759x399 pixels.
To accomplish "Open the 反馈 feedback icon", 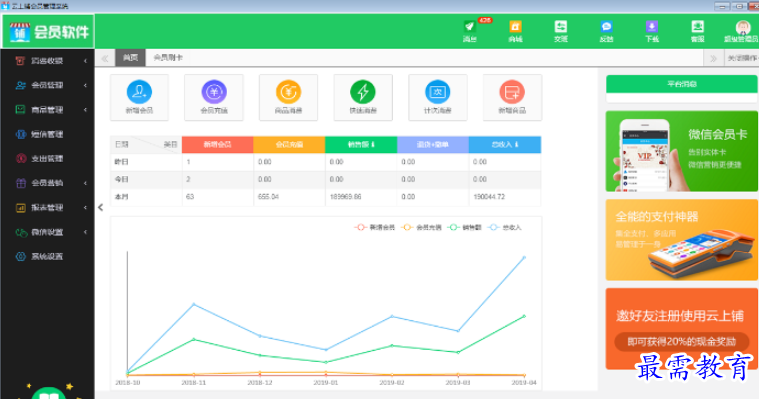I will click(606, 31).
